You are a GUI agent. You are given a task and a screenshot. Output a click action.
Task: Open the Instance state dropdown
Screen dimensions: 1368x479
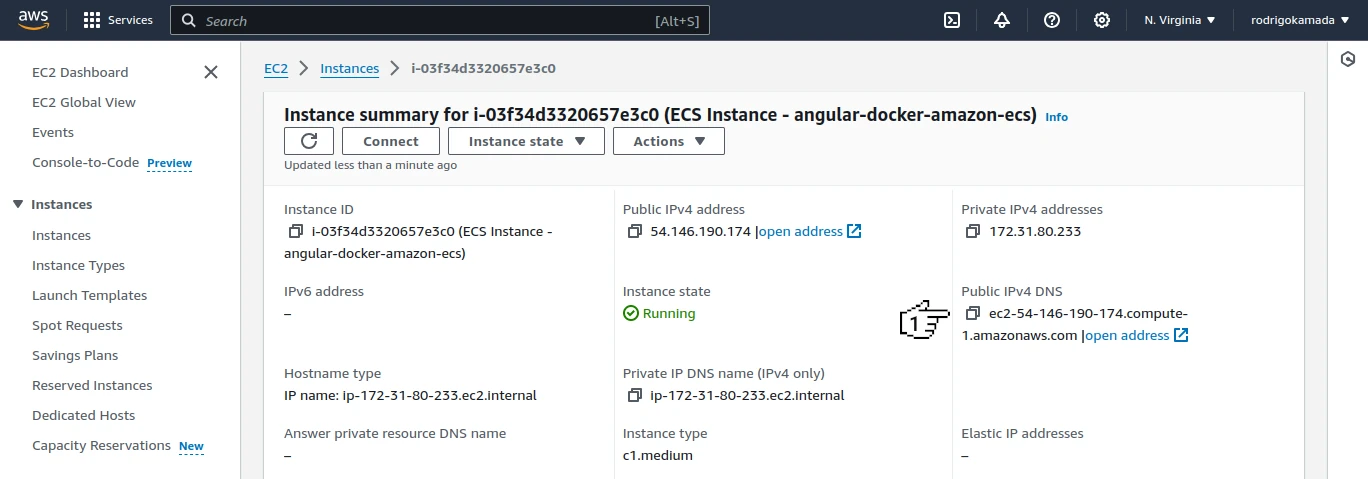click(526, 141)
